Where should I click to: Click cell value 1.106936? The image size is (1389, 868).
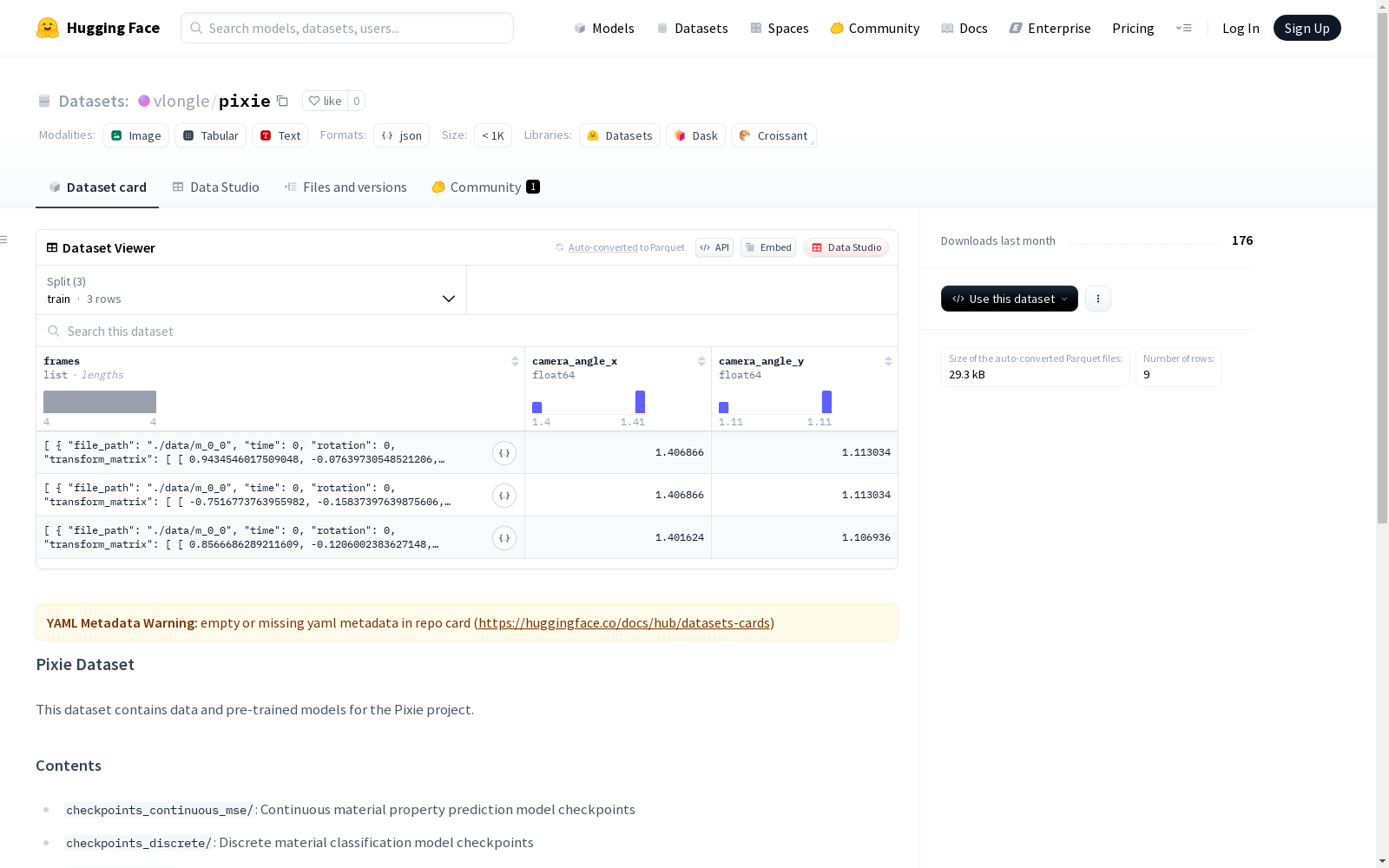[866, 537]
